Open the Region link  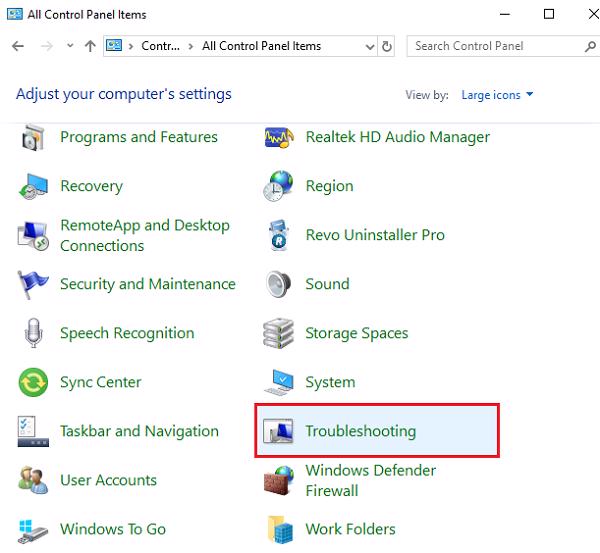329,186
